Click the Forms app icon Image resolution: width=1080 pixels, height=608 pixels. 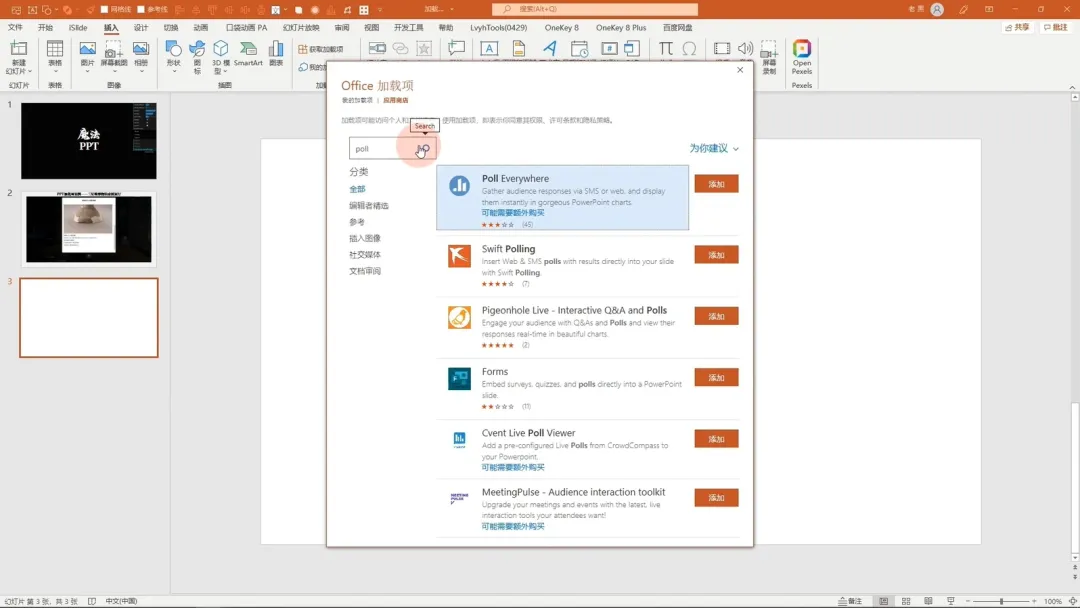tap(459, 378)
